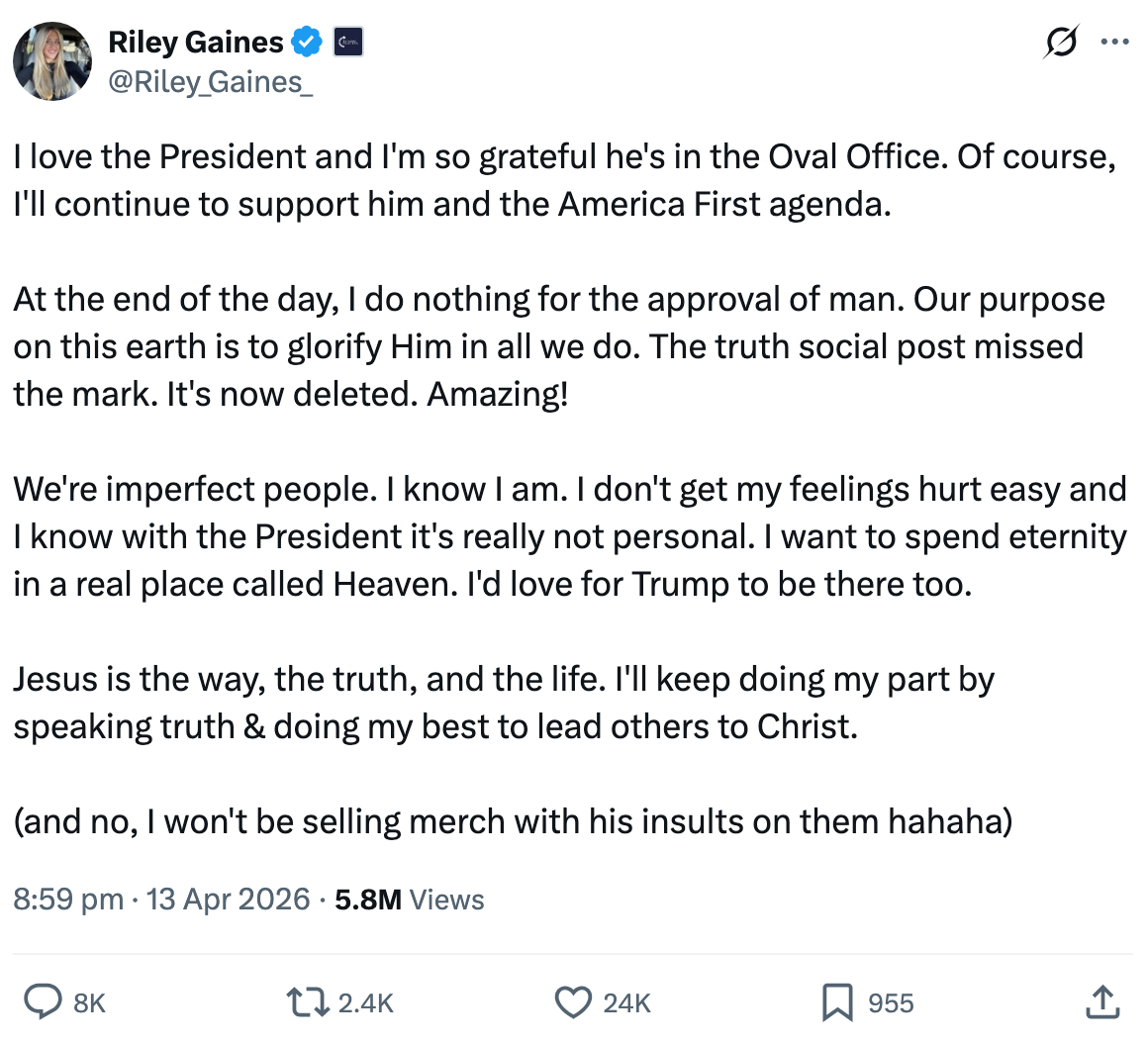Bookmark this post

point(837,1002)
